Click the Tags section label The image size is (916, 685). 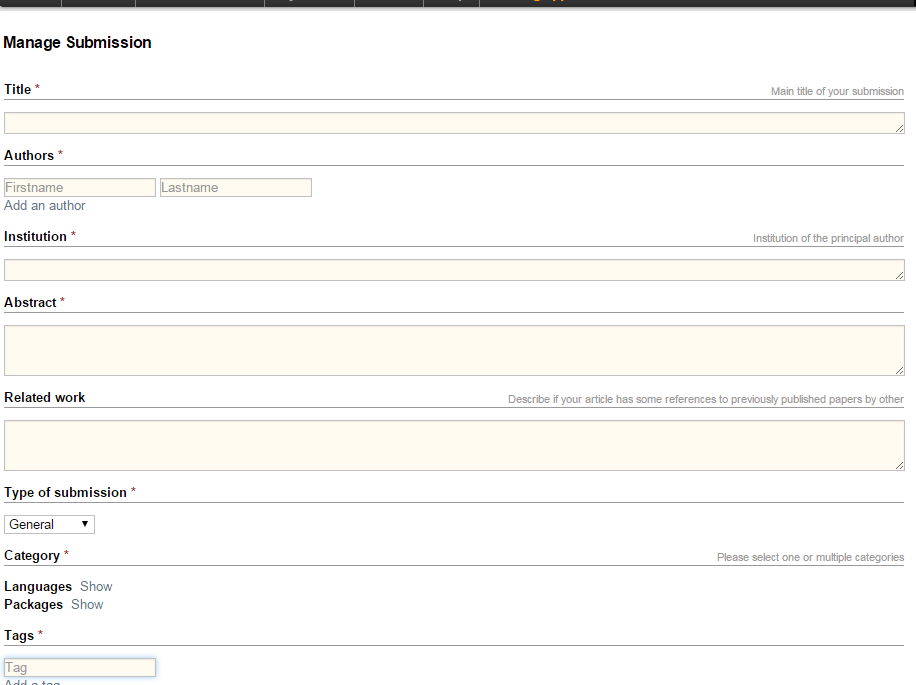[20, 636]
